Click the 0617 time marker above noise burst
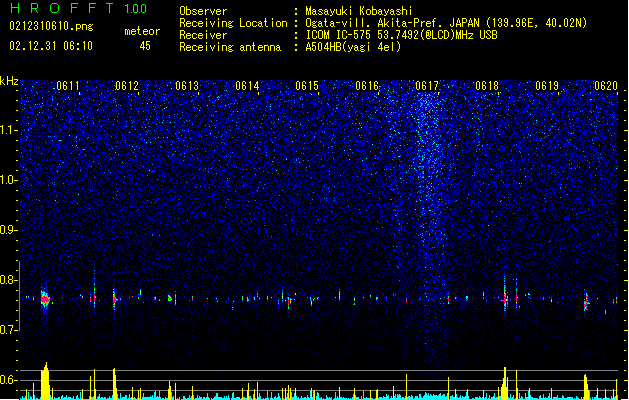Viewport: 629px width, 400px height. click(x=427, y=86)
